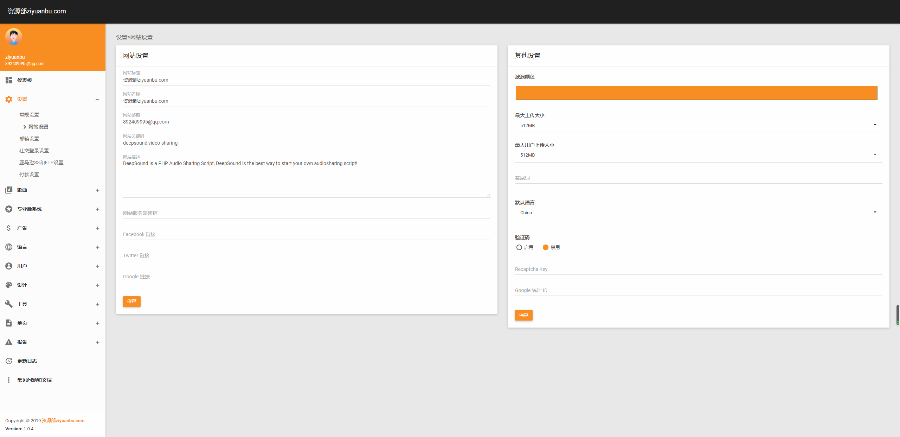900x437 pixels.
Task: Select the orange filled radio button
Action: pyautogui.click(x=546, y=246)
